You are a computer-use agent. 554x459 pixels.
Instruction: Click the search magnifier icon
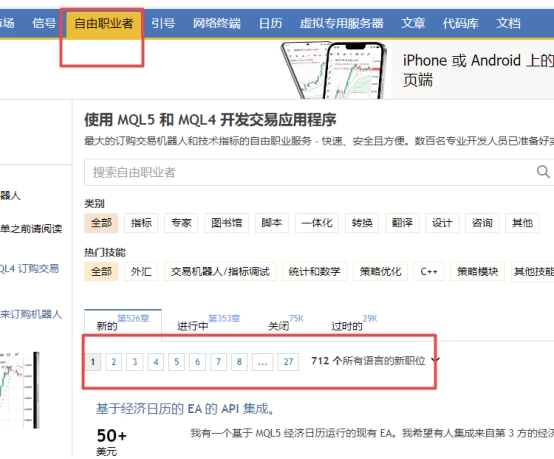(543, 172)
